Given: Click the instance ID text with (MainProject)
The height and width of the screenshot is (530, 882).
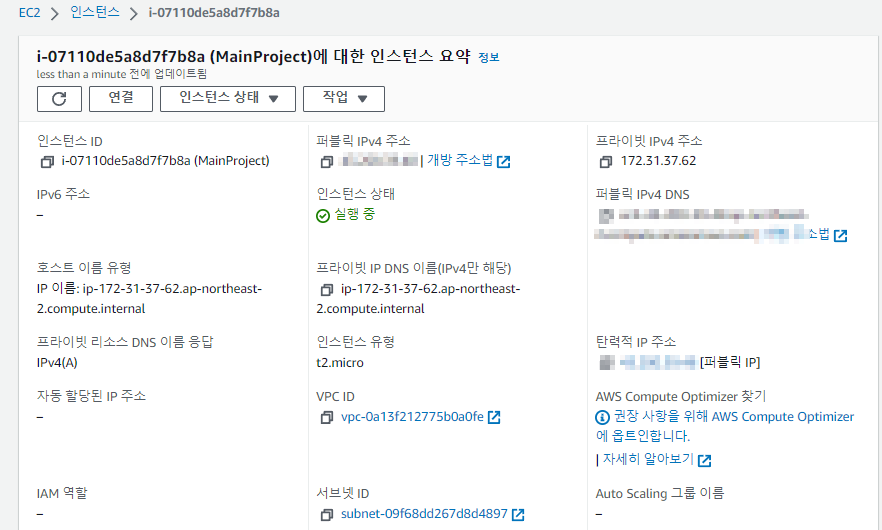Looking at the screenshot, I should 165,161.
